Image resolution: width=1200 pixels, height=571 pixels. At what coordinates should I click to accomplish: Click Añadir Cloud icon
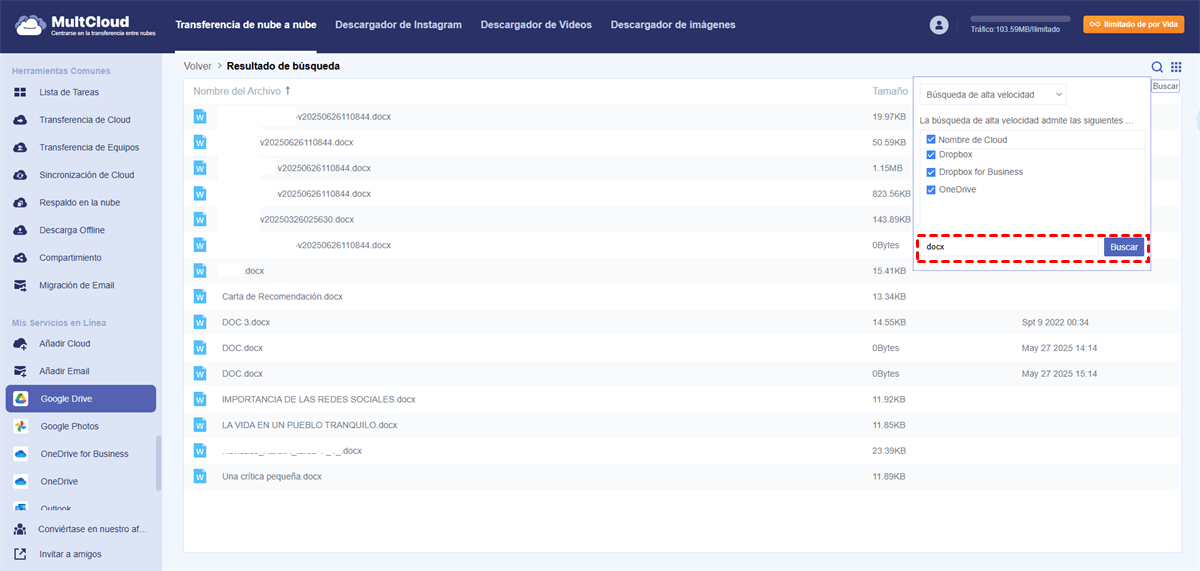20,344
